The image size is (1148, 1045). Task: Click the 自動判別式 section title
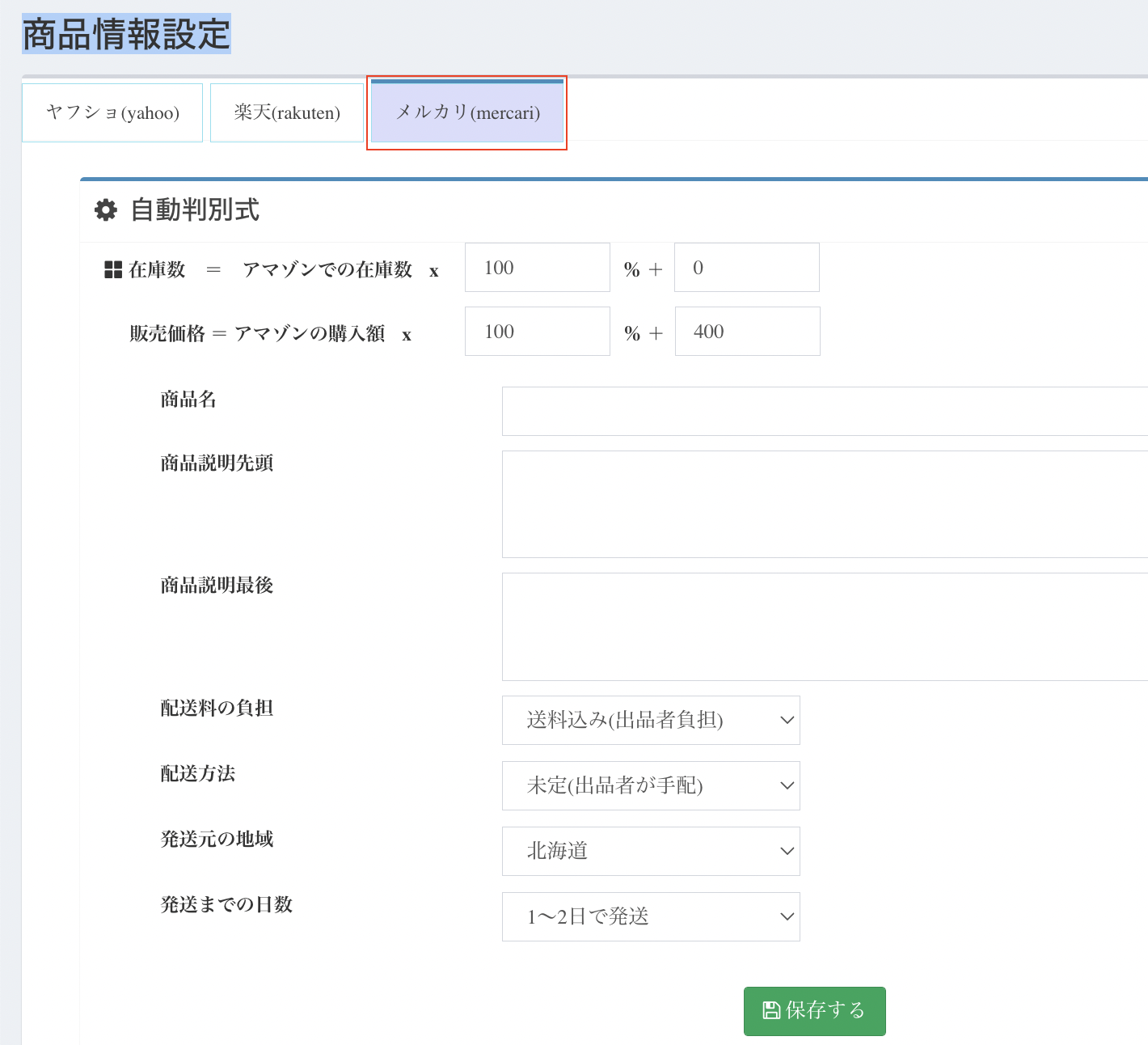coord(195,210)
